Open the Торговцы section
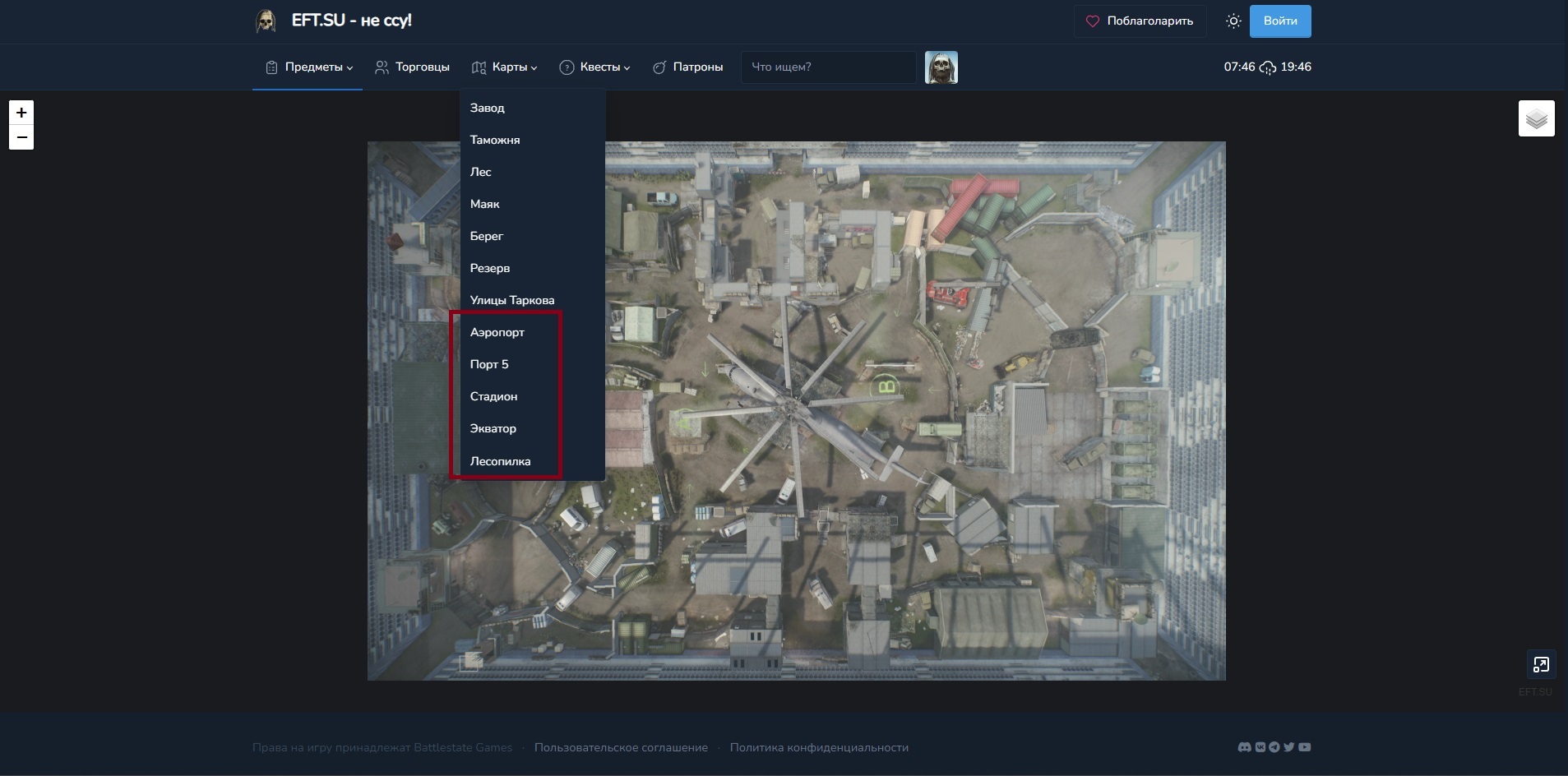 tap(412, 67)
